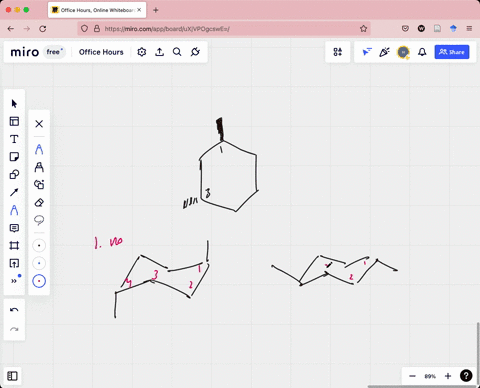Open the Office Hours board title
Screen dimensions: 480x388
(x=101, y=52)
